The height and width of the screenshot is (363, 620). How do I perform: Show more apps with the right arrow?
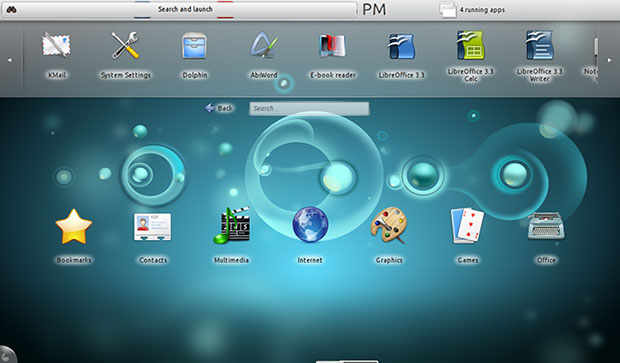[609, 60]
